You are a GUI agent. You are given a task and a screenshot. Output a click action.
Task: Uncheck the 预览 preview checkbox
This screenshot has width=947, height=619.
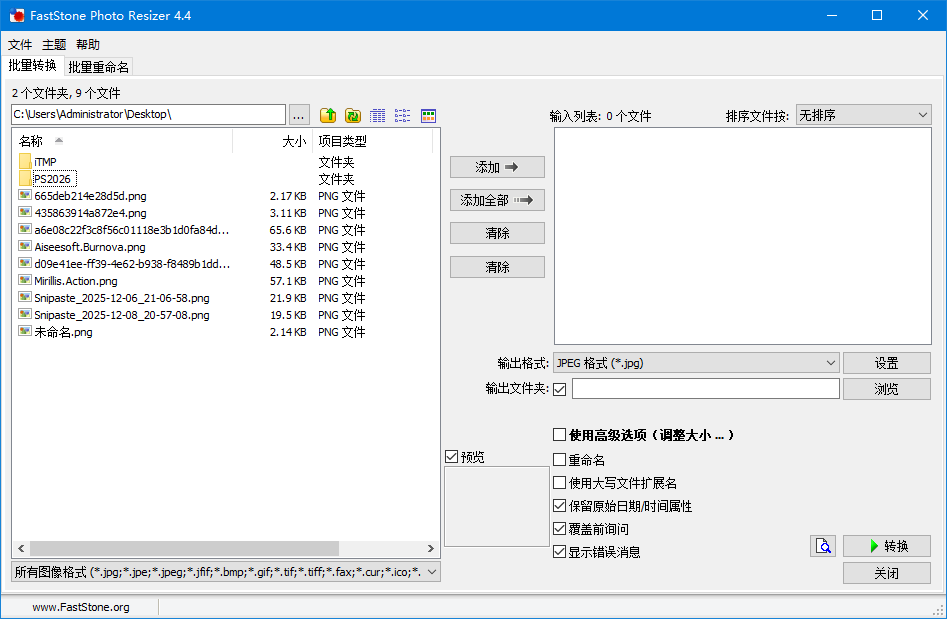(452, 457)
